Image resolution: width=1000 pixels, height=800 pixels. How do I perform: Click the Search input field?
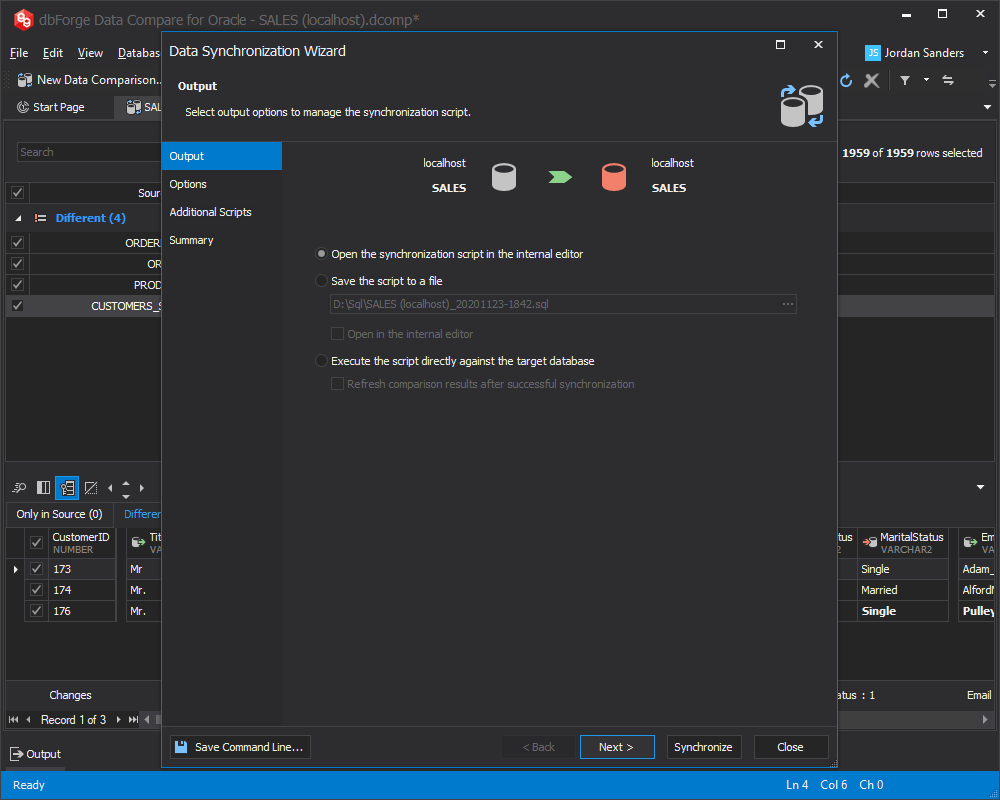point(89,152)
